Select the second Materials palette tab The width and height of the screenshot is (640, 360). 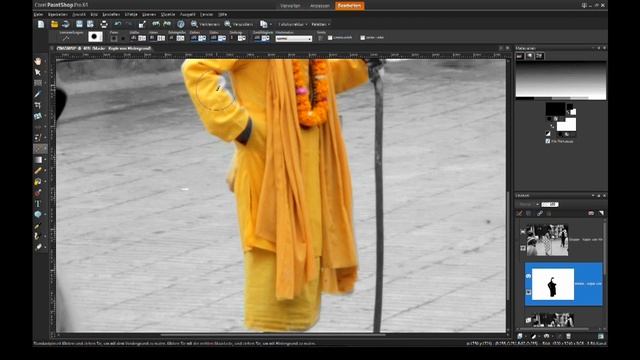[530, 56]
